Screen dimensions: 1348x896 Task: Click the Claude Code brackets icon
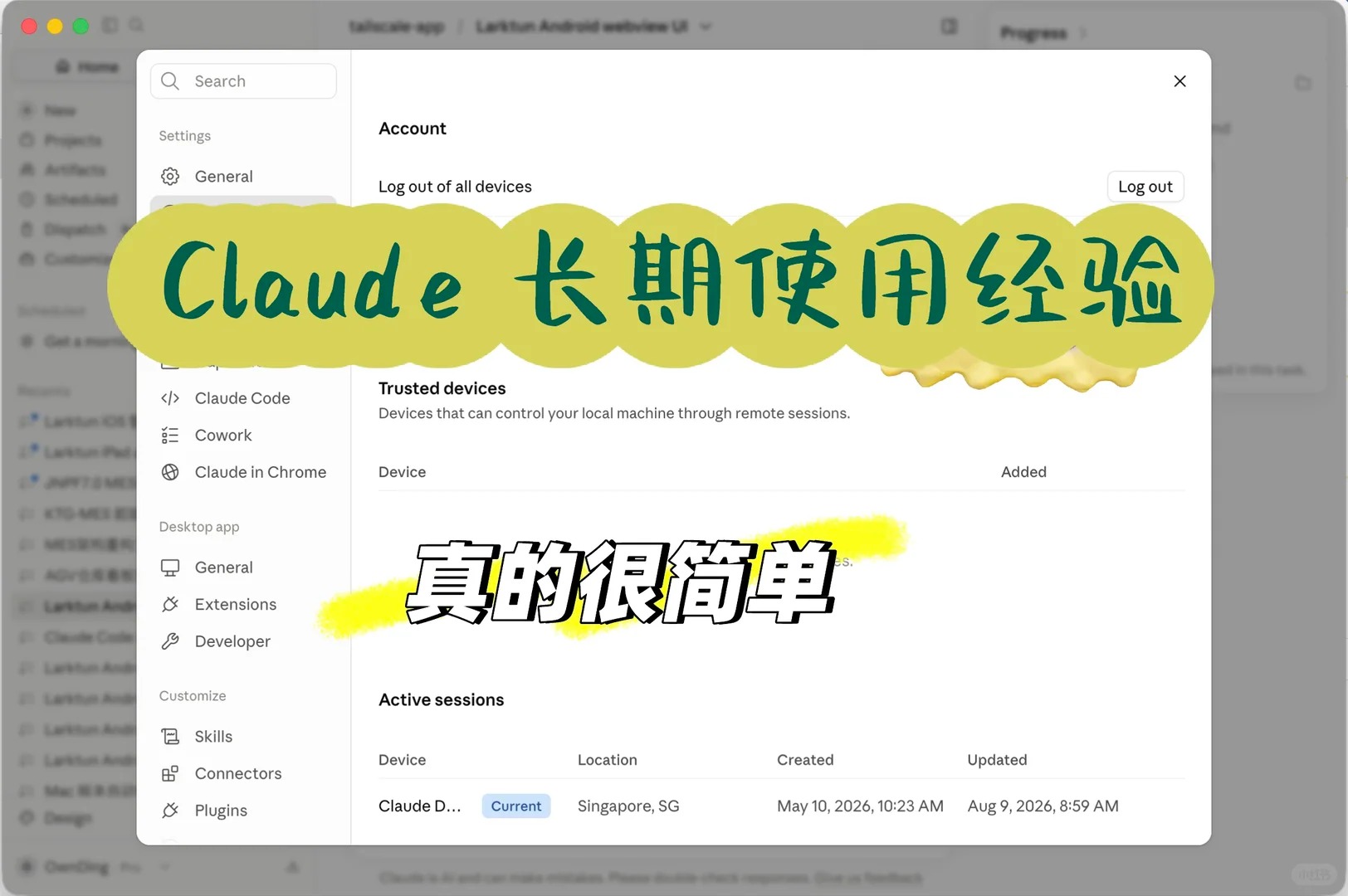pos(170,398)
